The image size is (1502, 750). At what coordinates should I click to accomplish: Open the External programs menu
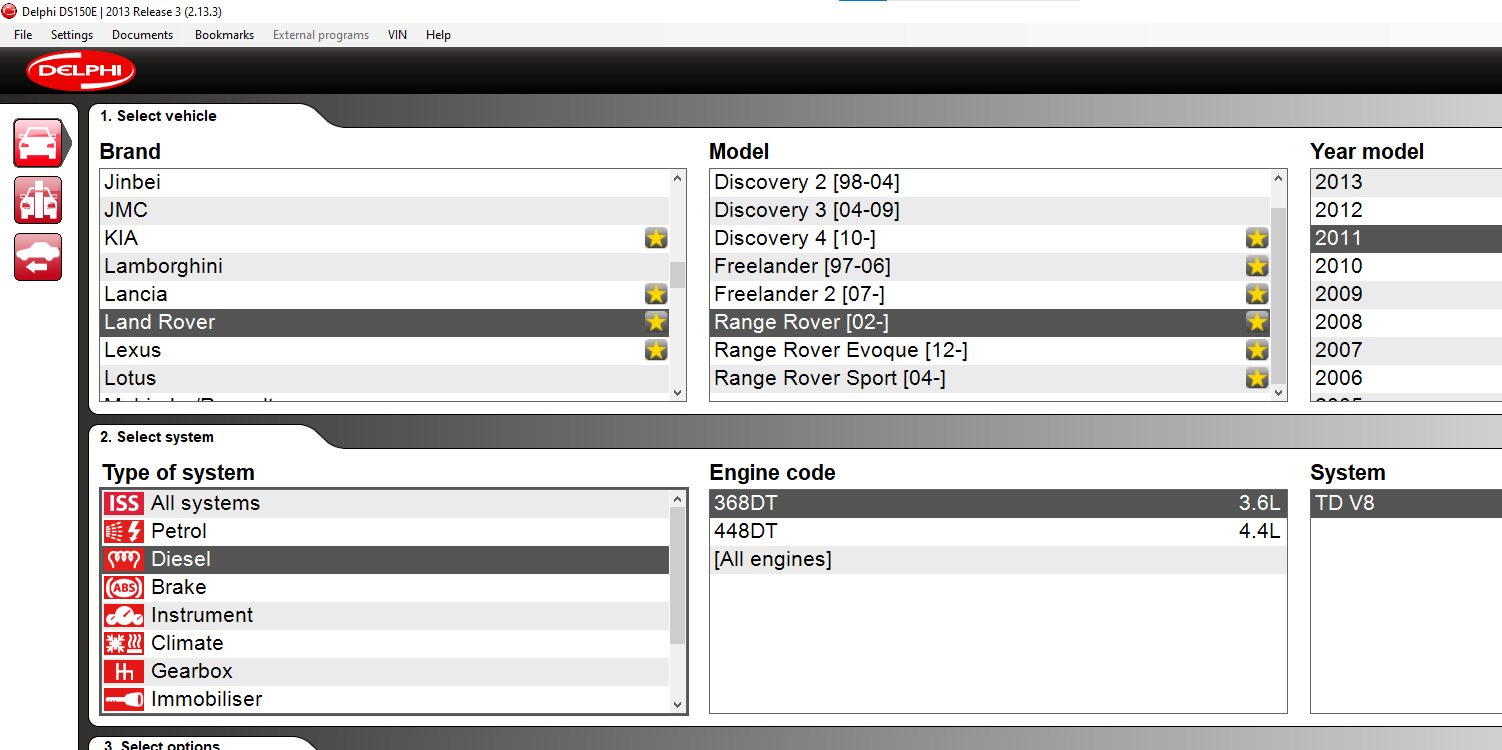[321, 35]
